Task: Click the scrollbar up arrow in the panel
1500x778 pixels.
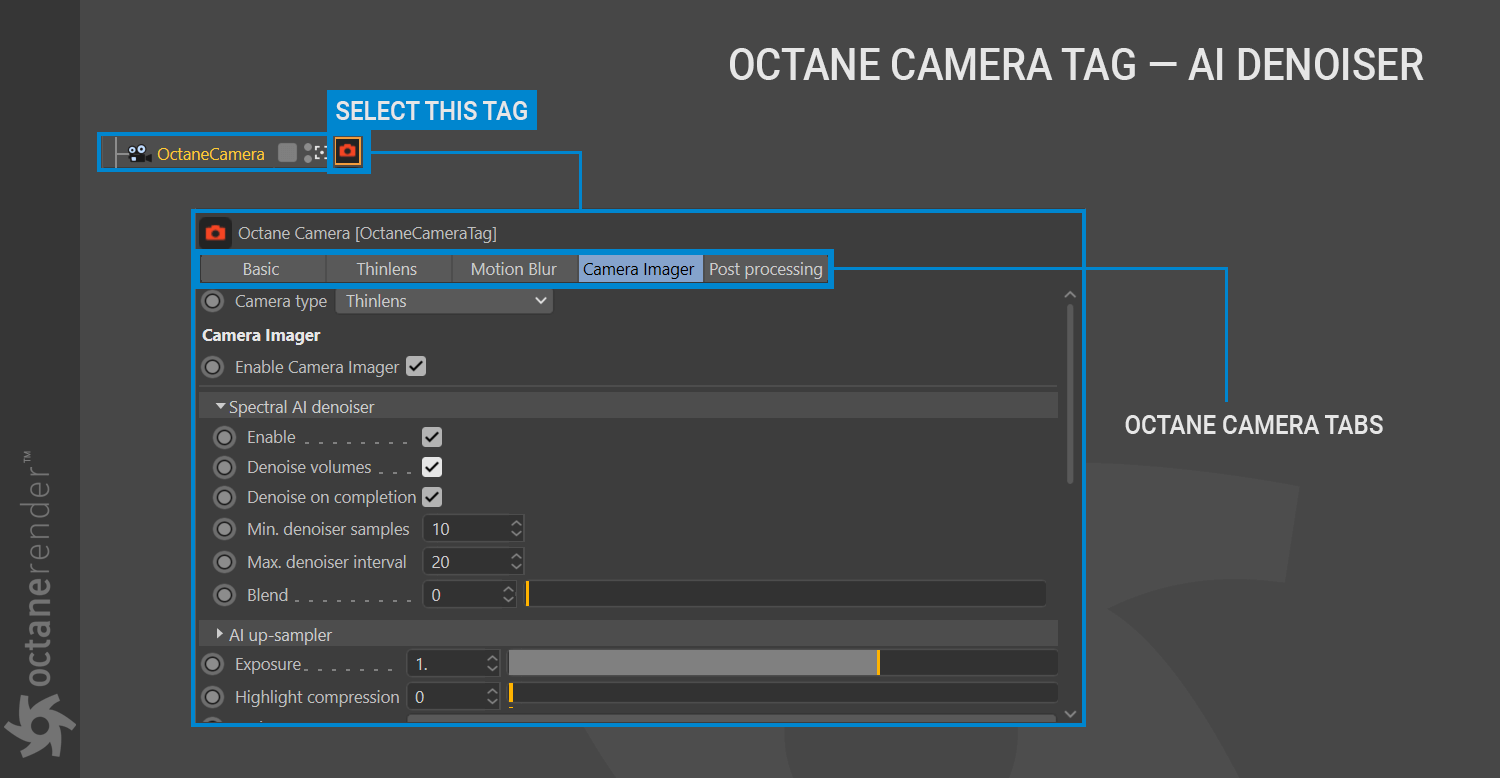Action: (x=1070, y=296)
